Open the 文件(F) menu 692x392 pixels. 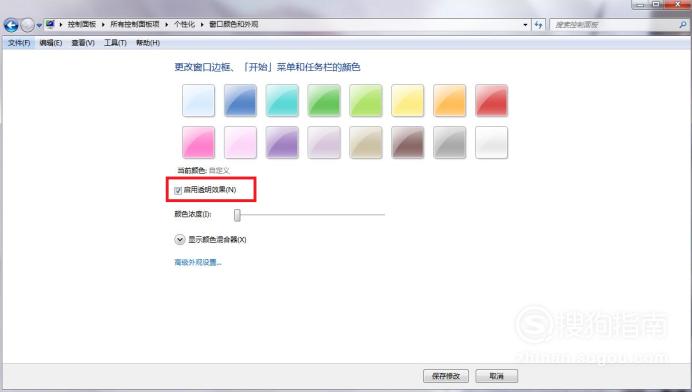point(19,43)
